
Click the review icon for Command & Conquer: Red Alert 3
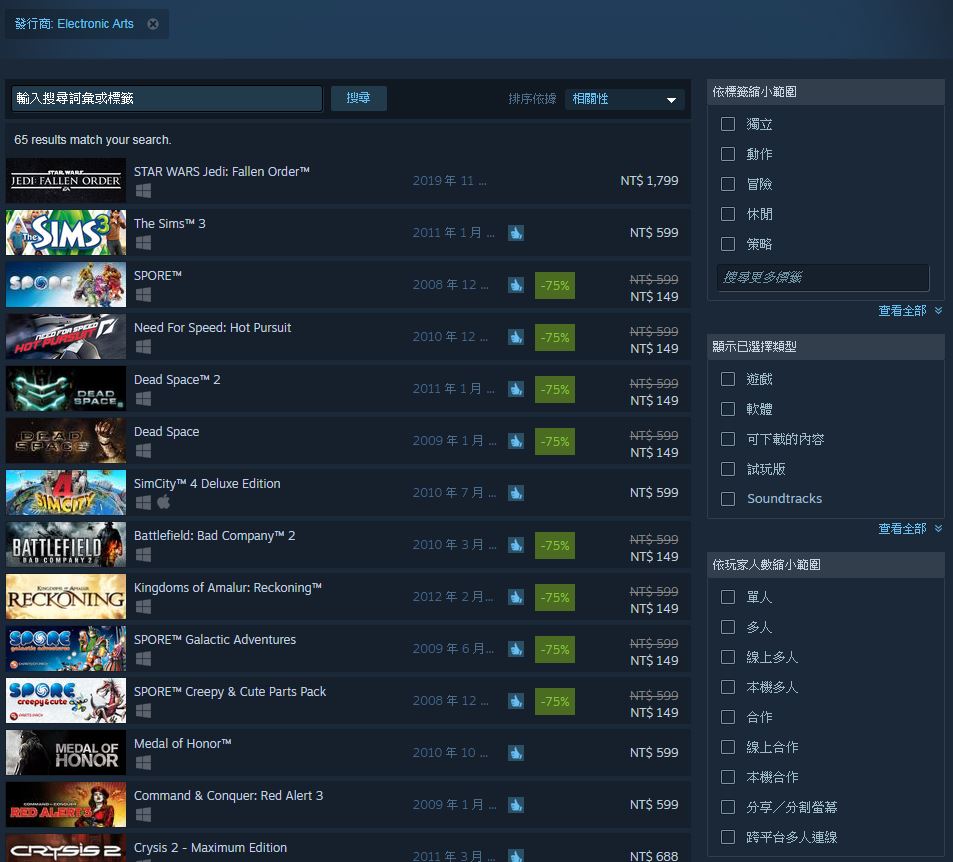tap(516, 805)
